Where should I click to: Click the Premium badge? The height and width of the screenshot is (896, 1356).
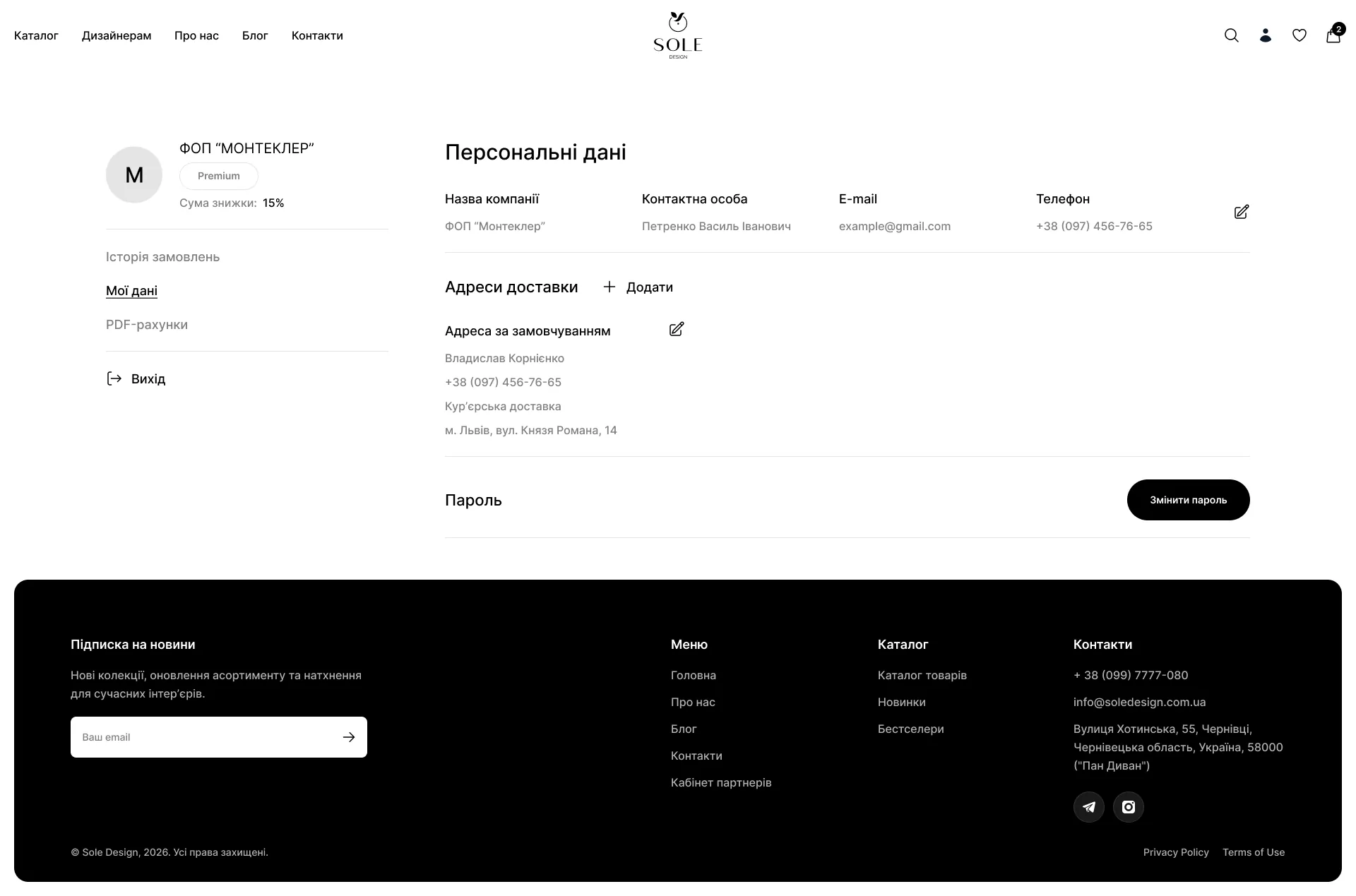[219, 176]
